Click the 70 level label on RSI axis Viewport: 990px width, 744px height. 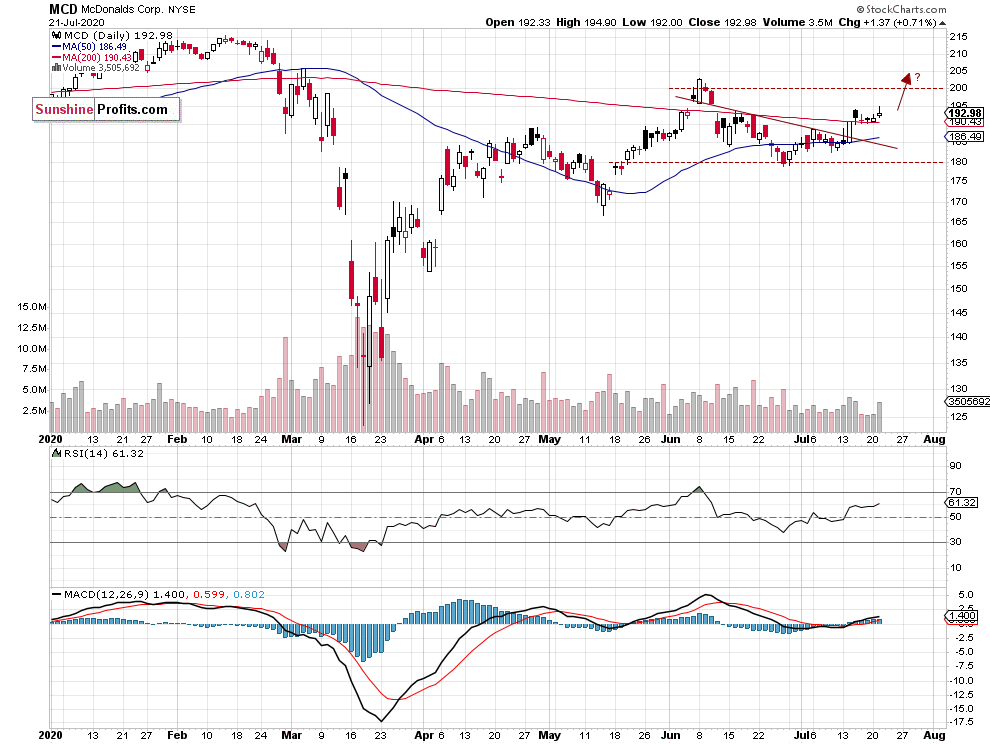coord(955,491)
